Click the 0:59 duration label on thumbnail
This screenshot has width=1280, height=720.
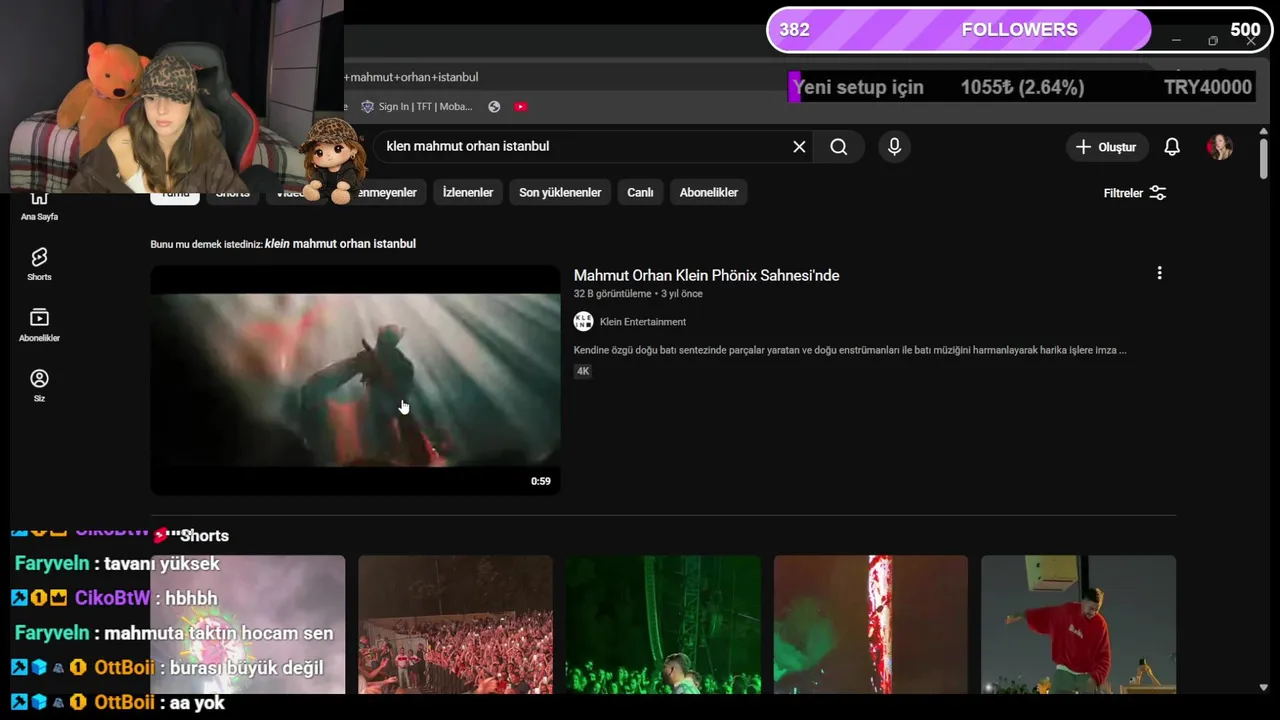tap(540, 481)
